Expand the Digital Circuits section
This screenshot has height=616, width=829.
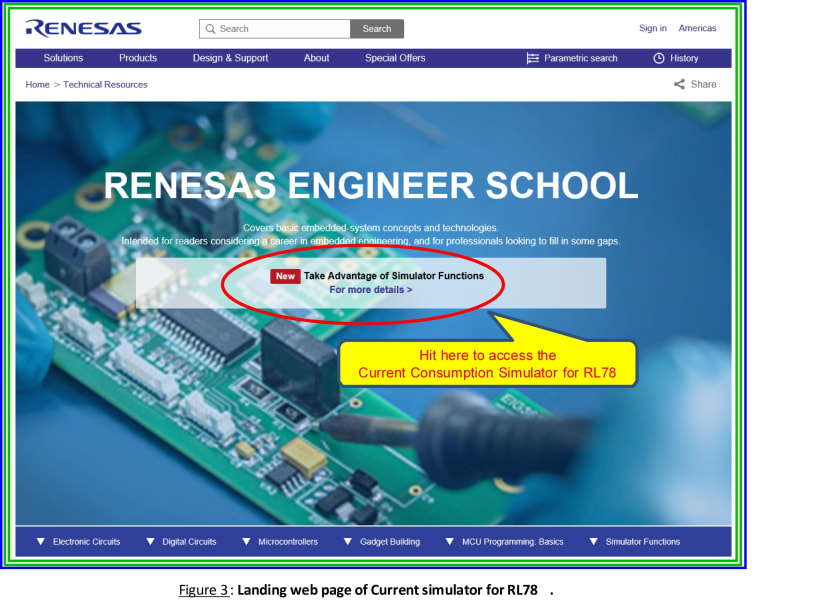coord(181,541)
